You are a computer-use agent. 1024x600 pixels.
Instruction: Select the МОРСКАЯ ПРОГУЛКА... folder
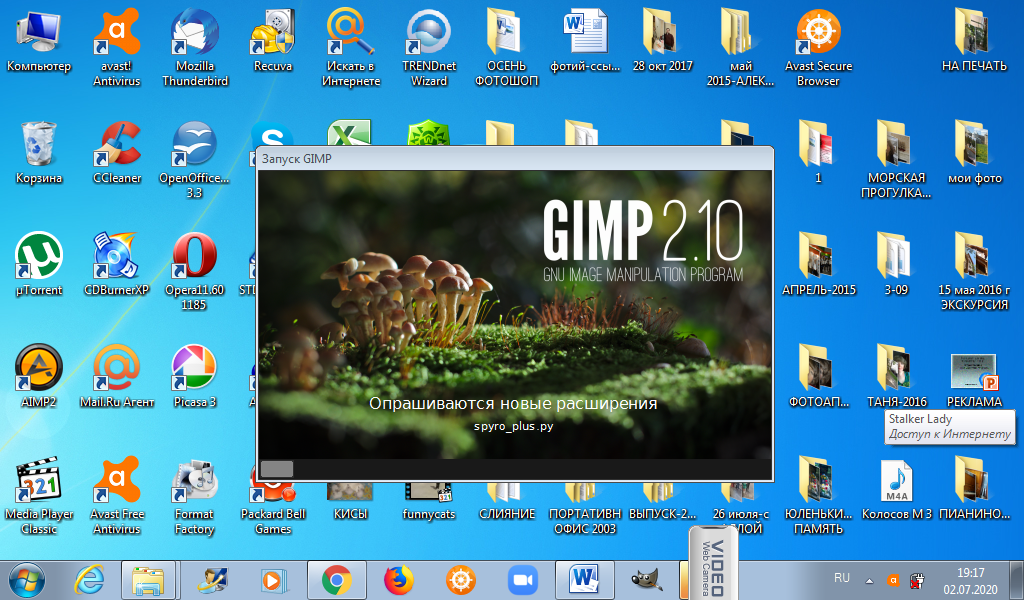click(896, 159)
